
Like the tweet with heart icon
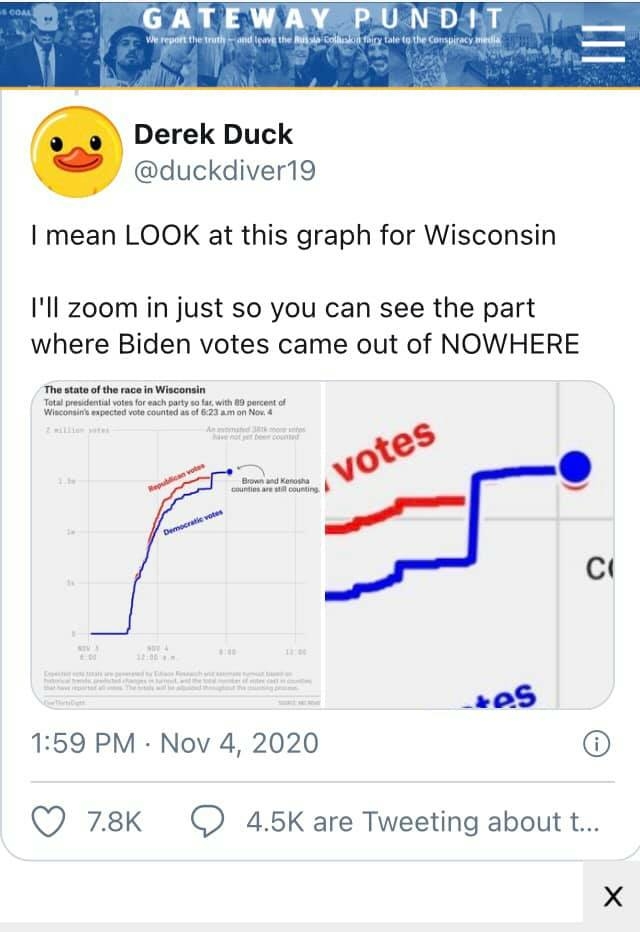pos(49,821)
